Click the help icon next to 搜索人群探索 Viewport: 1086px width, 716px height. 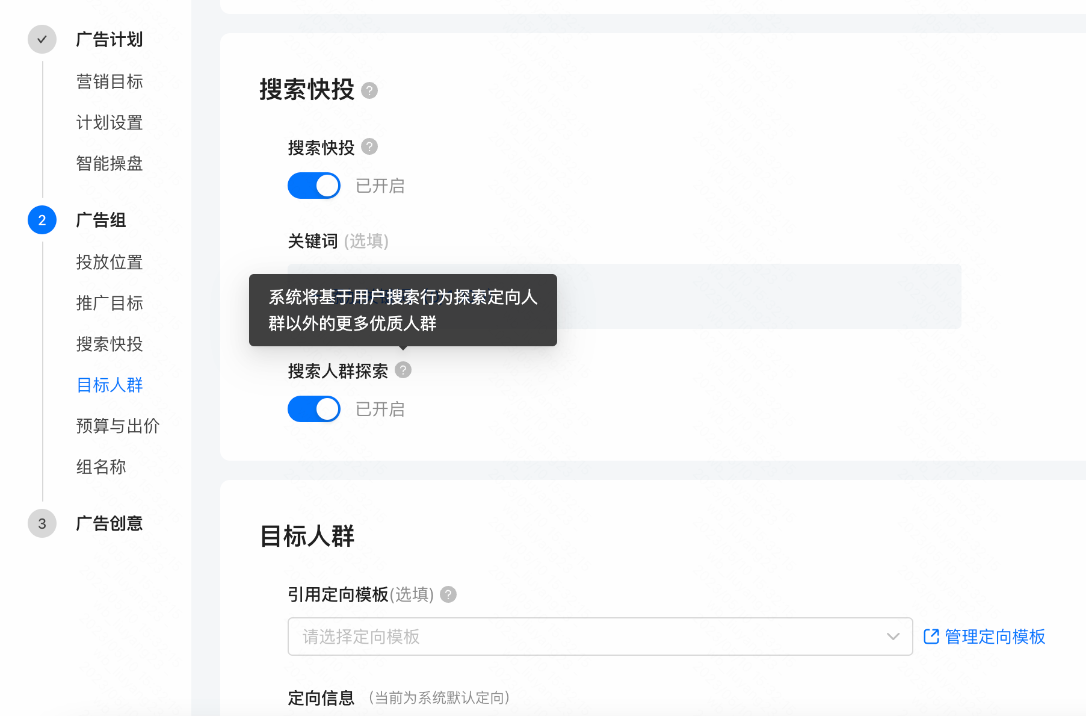(x=403, y=370)
